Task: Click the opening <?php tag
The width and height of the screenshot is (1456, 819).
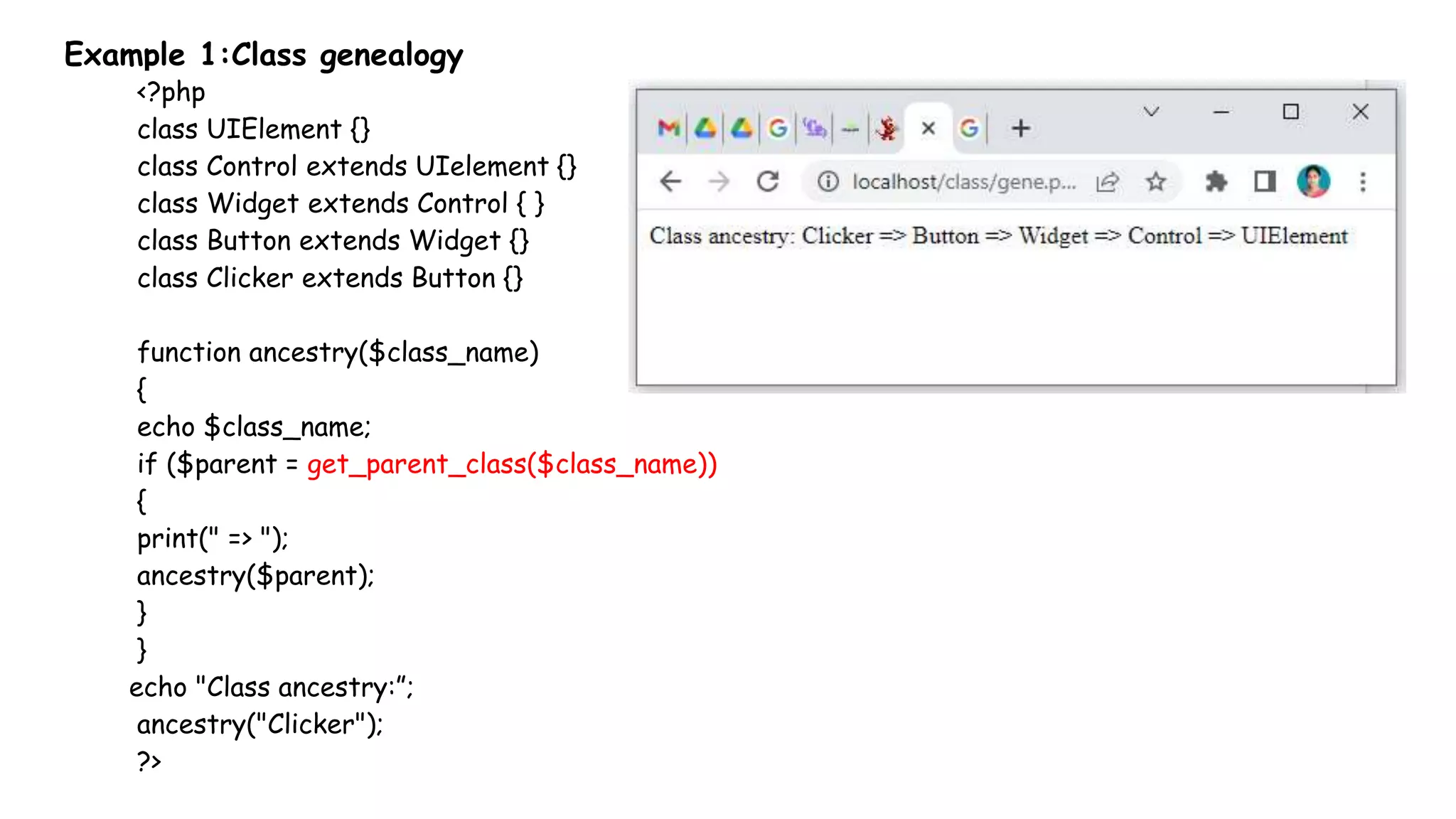Action: (x=171, y=92)
